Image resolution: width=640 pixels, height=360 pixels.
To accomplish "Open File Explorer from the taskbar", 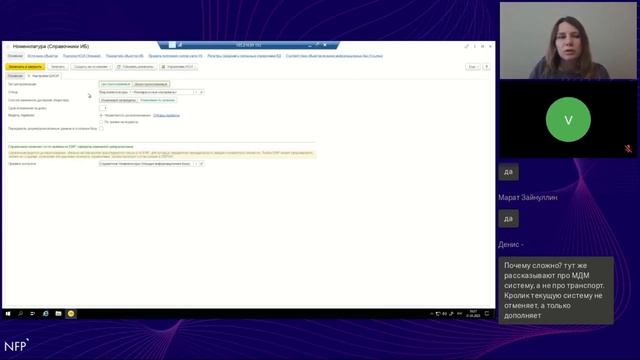I will 58,313.
